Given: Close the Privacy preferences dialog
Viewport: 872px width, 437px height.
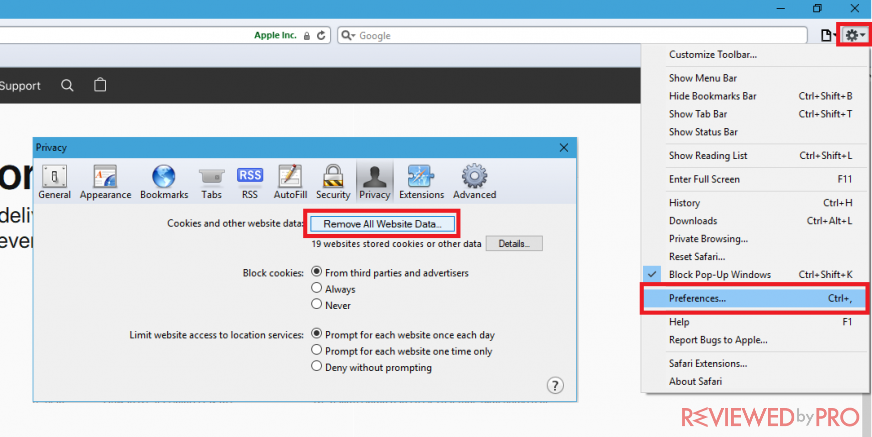Looking at the screenshot, I should click(x=564, y=148).
